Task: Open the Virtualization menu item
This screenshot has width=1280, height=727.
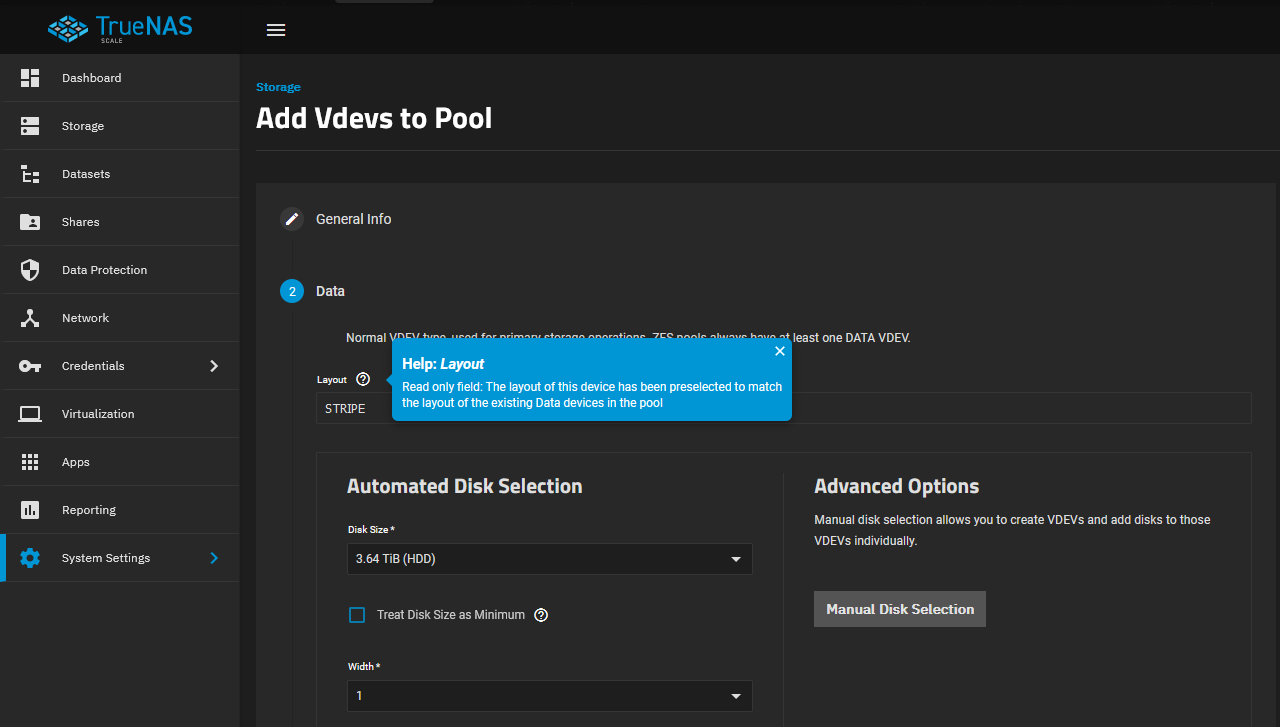Action: (120, 414)
